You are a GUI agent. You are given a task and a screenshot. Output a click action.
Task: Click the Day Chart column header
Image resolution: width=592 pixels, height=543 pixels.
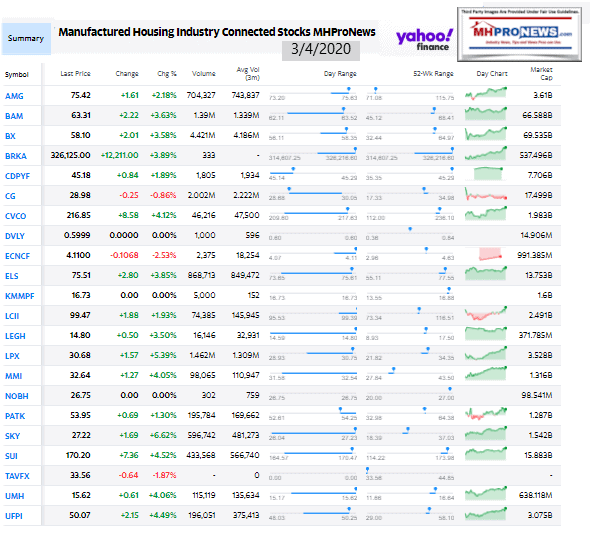(x=492, y=74)
